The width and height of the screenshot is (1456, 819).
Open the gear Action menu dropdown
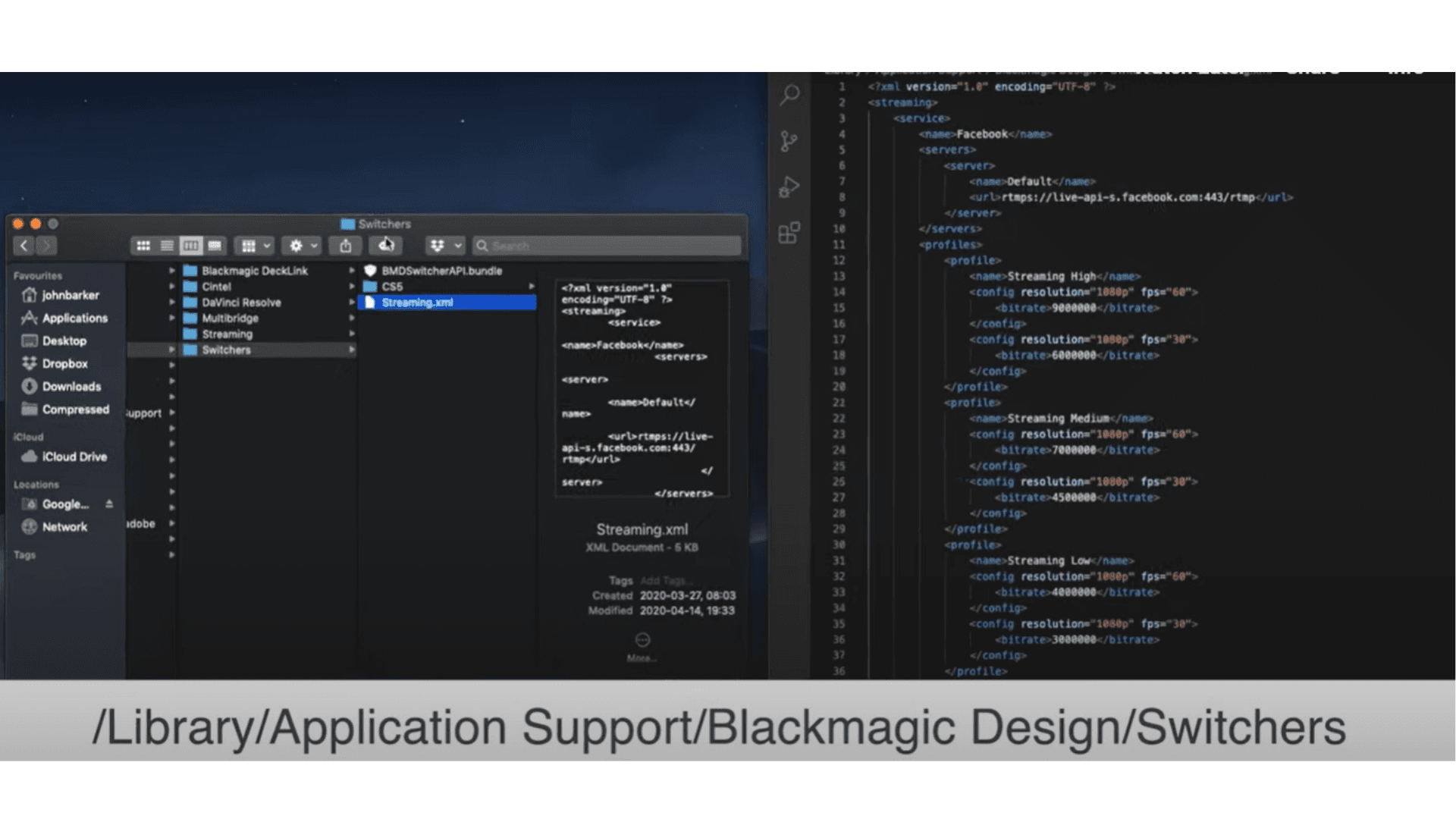(303, 246)
